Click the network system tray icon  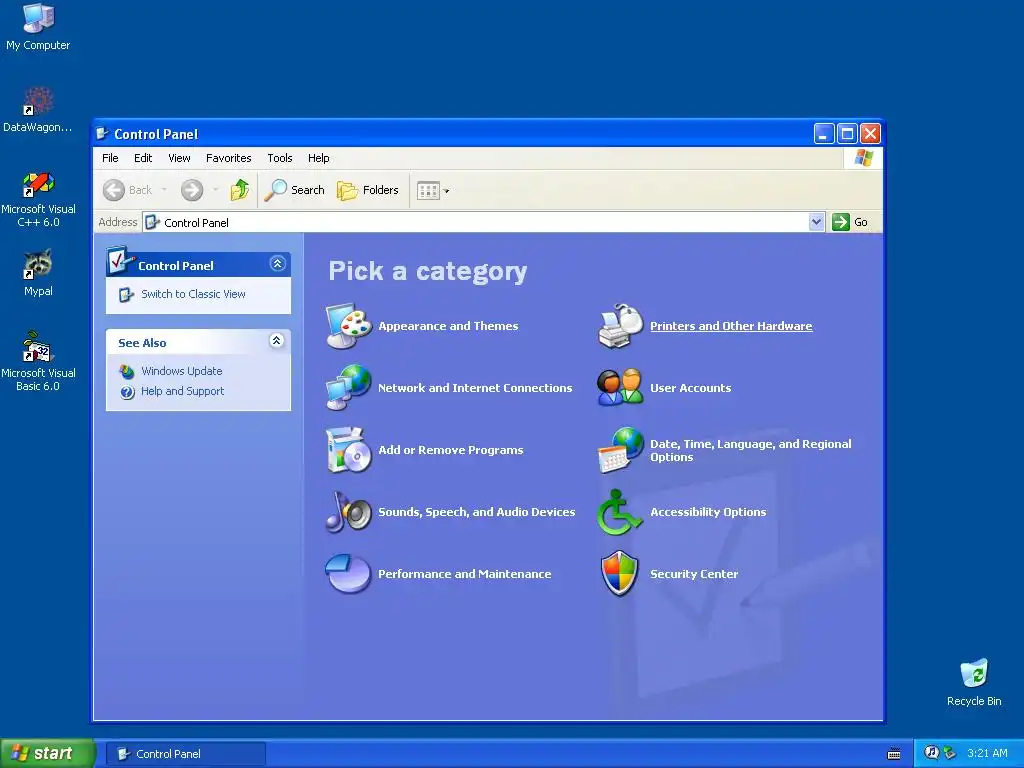(950, 753)
